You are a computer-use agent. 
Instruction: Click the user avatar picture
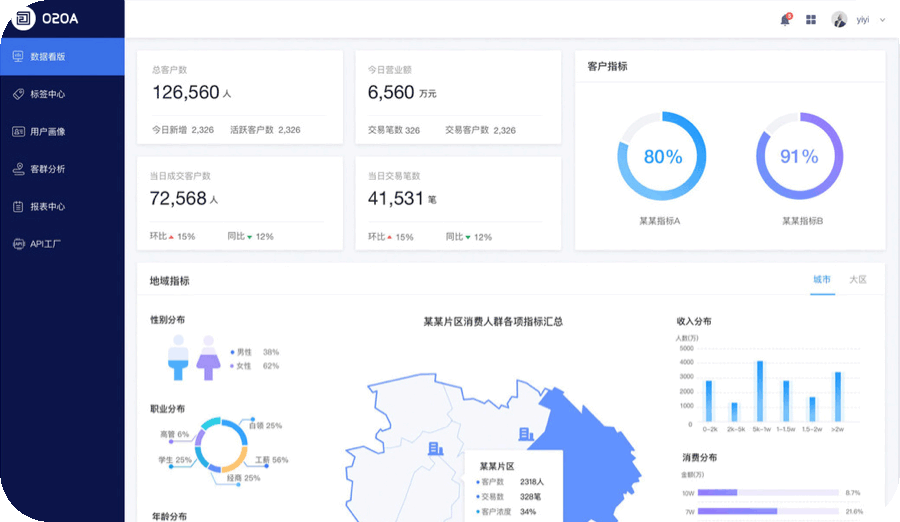tap(839, 19)
